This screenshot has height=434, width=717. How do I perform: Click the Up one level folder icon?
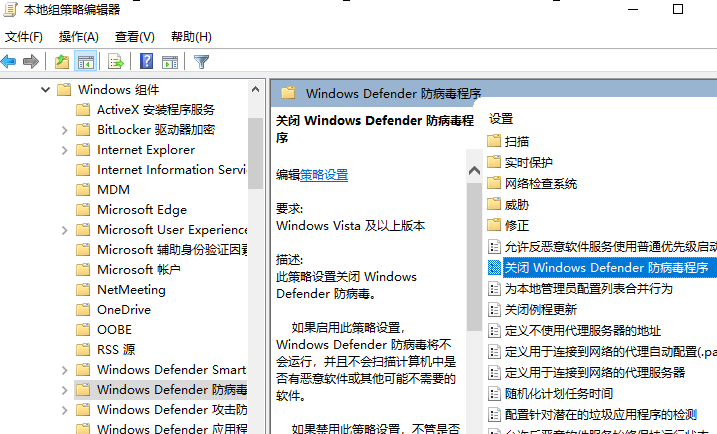click(62, 61)
